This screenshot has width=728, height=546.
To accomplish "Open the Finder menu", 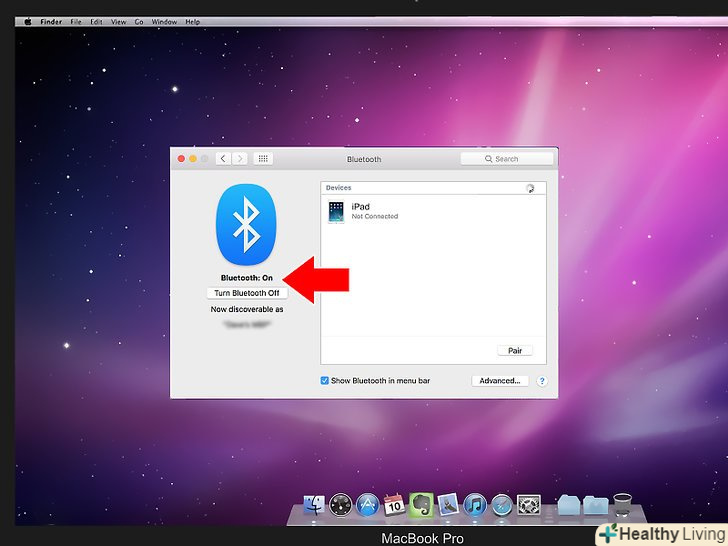I will pos(51,21).
